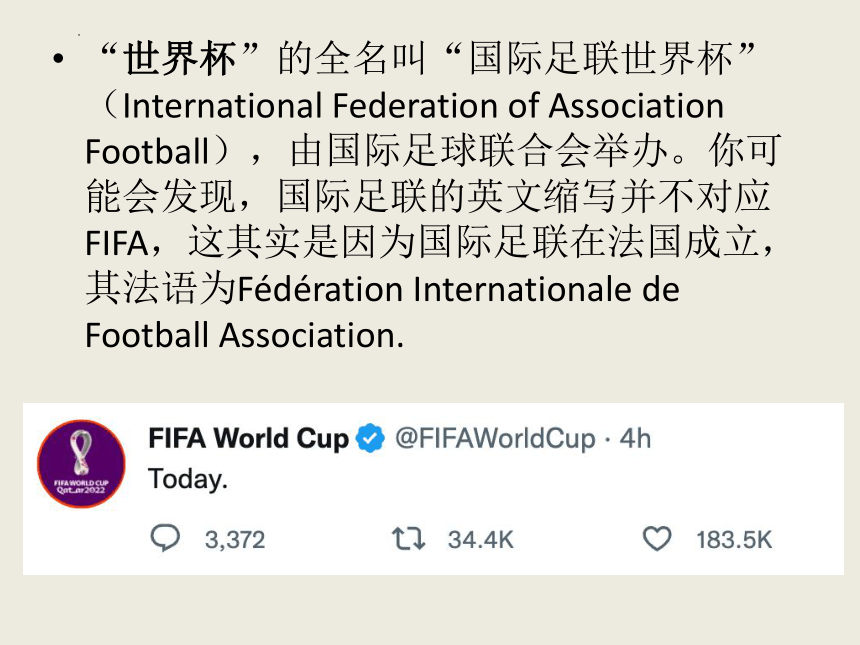860x645 pixels.
Task: Click the text International Federation of Association
Action: click(x=423, y=105)
